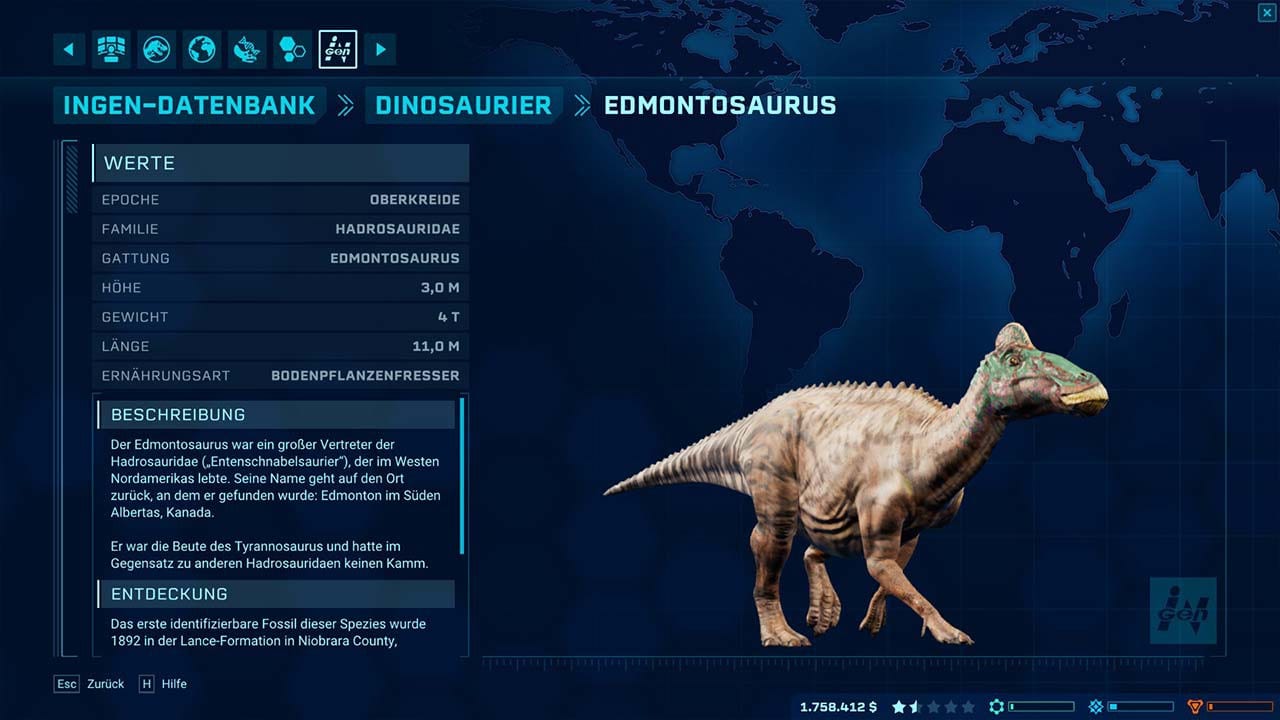
Task: Click the Dinosaurier breadcrumb
Action: (463, 105)
